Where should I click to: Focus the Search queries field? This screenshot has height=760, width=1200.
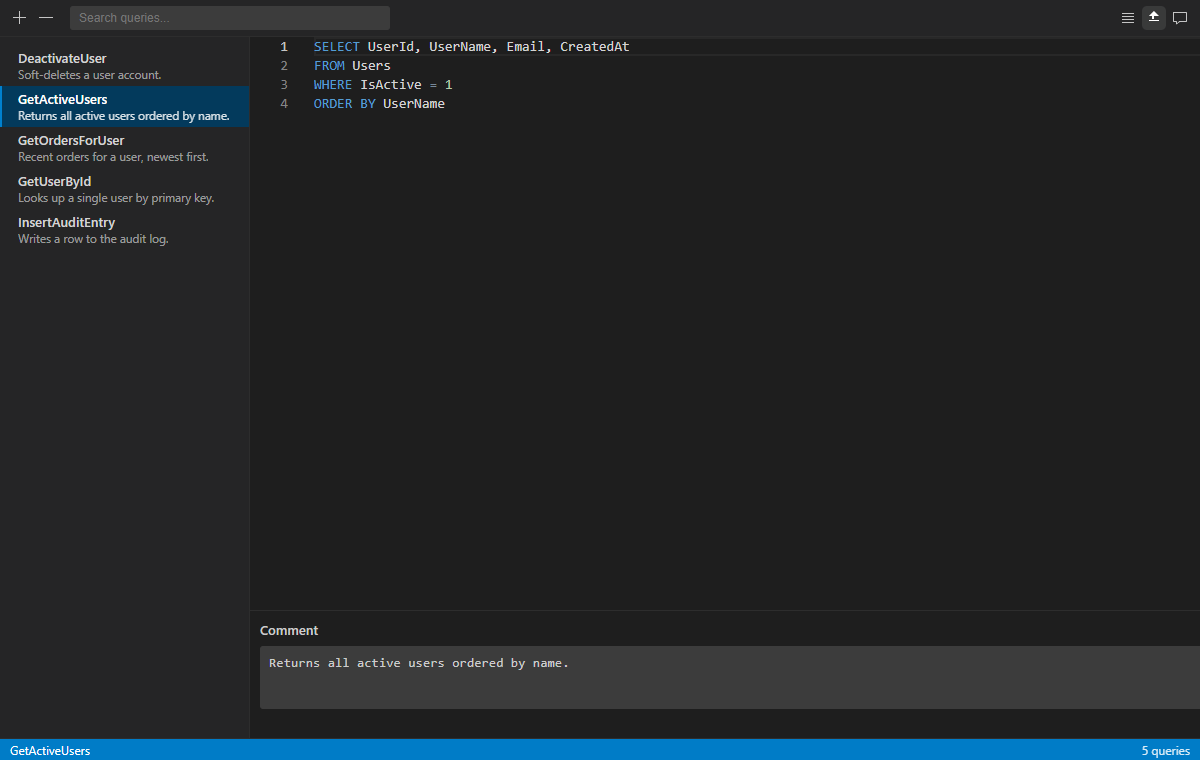[x=230, y=18]
